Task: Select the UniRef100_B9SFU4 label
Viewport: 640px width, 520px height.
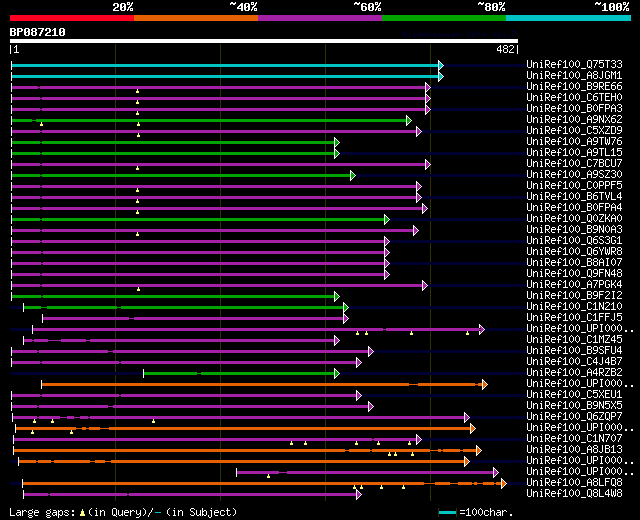Action: [574, 351]
